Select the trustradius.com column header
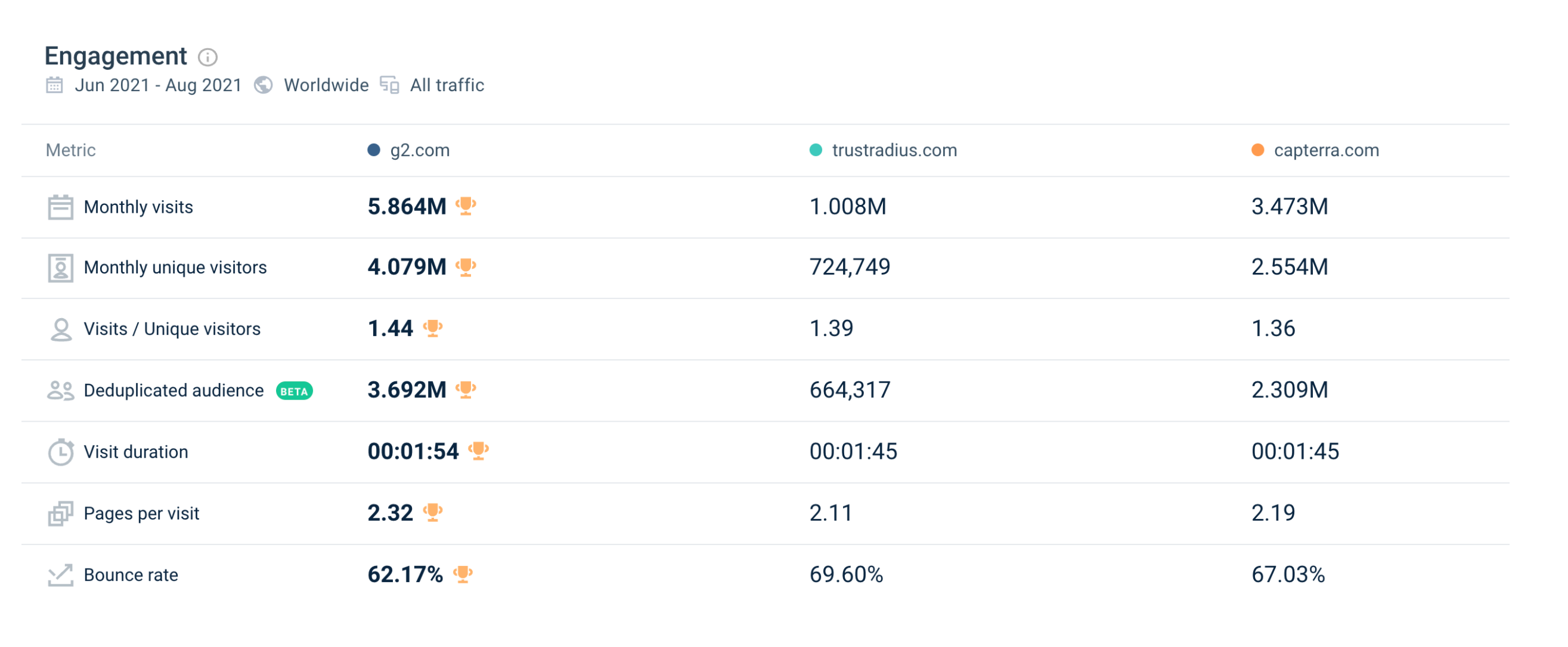The width and height of the screenshot is (1568, 647). [x=893, y=150]
